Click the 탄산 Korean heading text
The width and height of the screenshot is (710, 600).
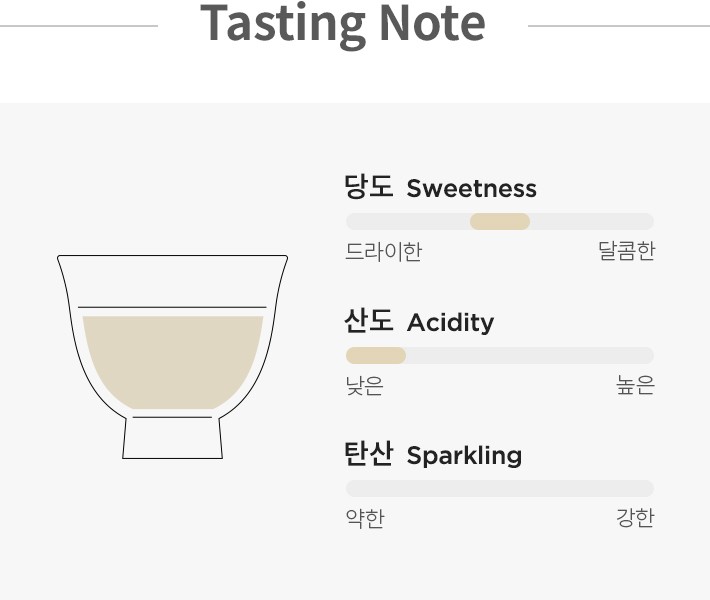[369, 454]
